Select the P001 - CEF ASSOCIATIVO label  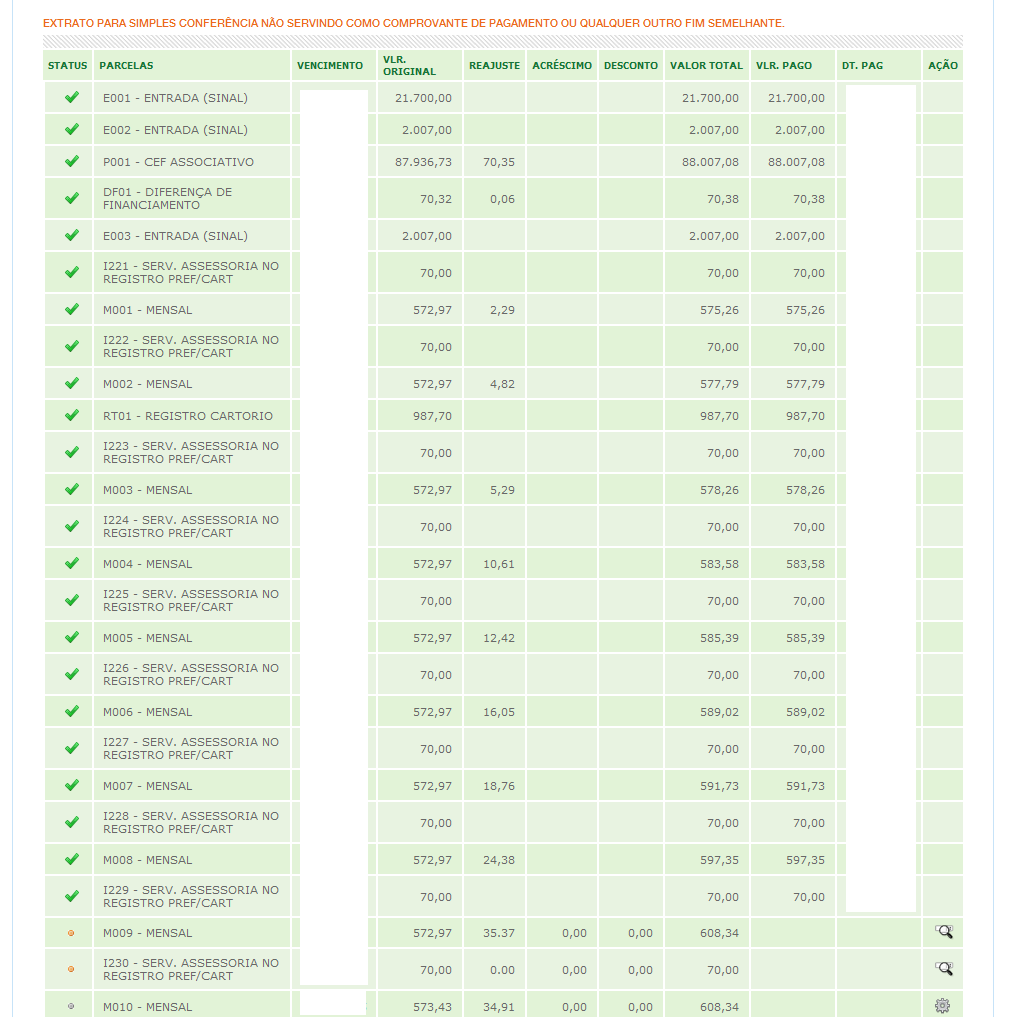[178, 162]
